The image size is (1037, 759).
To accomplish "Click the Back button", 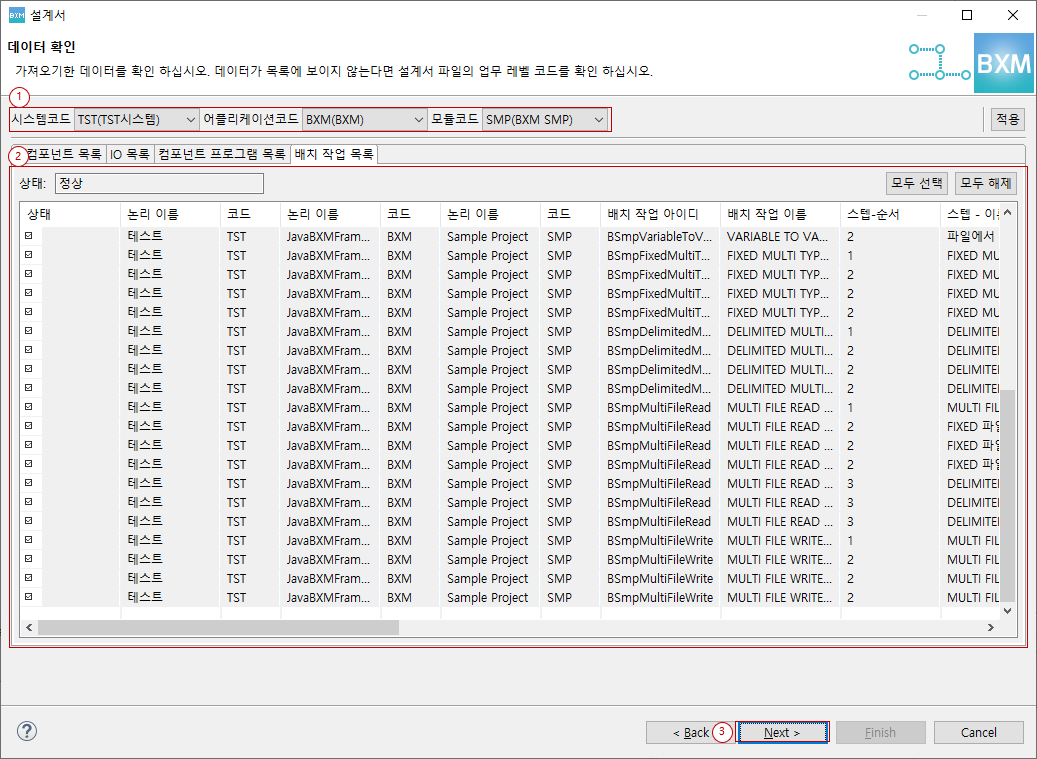I will (692, 731).
